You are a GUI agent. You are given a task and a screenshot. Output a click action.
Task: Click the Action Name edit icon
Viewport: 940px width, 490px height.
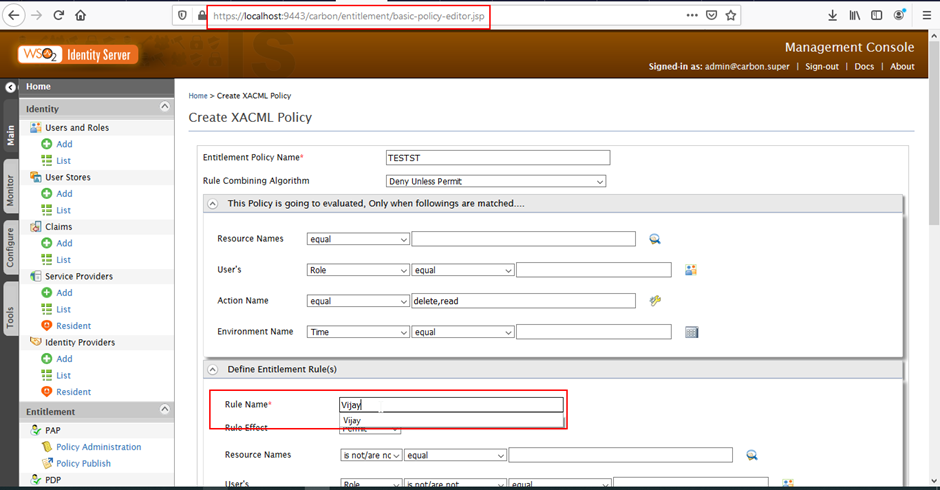pyautogui.click(x=655, y=301)
